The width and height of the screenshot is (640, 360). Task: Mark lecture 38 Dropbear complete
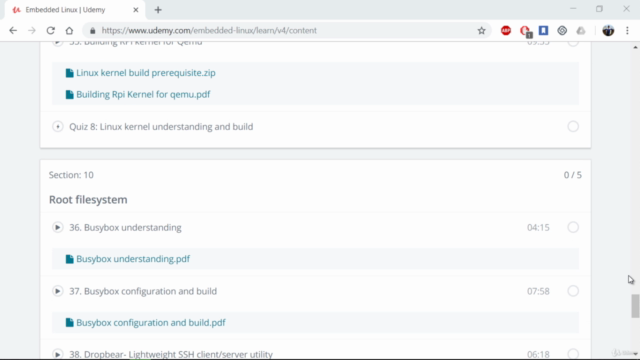573,354
